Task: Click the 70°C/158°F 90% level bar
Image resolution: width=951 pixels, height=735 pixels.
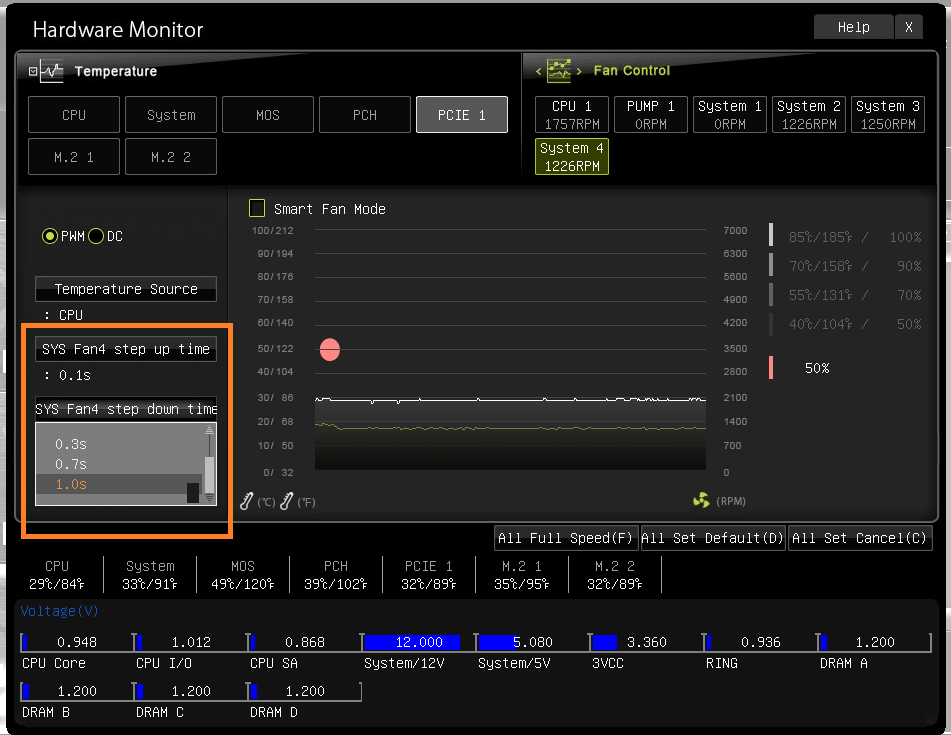Action: tap(771, 264)
